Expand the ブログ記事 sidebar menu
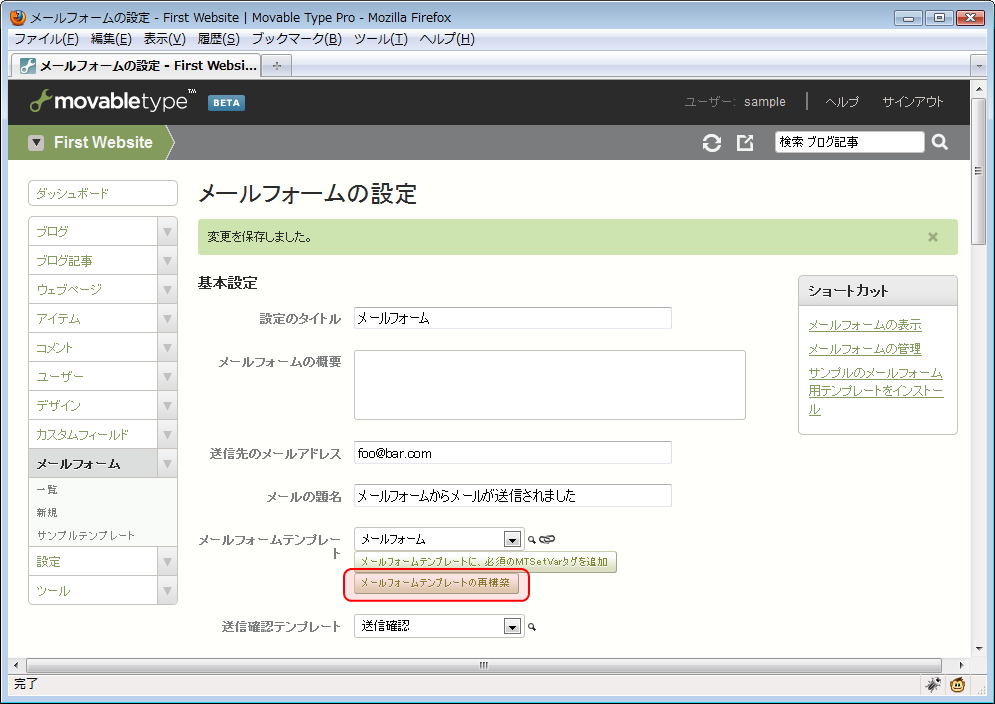Screen dimensions: 995x704 tap(167, 261)
